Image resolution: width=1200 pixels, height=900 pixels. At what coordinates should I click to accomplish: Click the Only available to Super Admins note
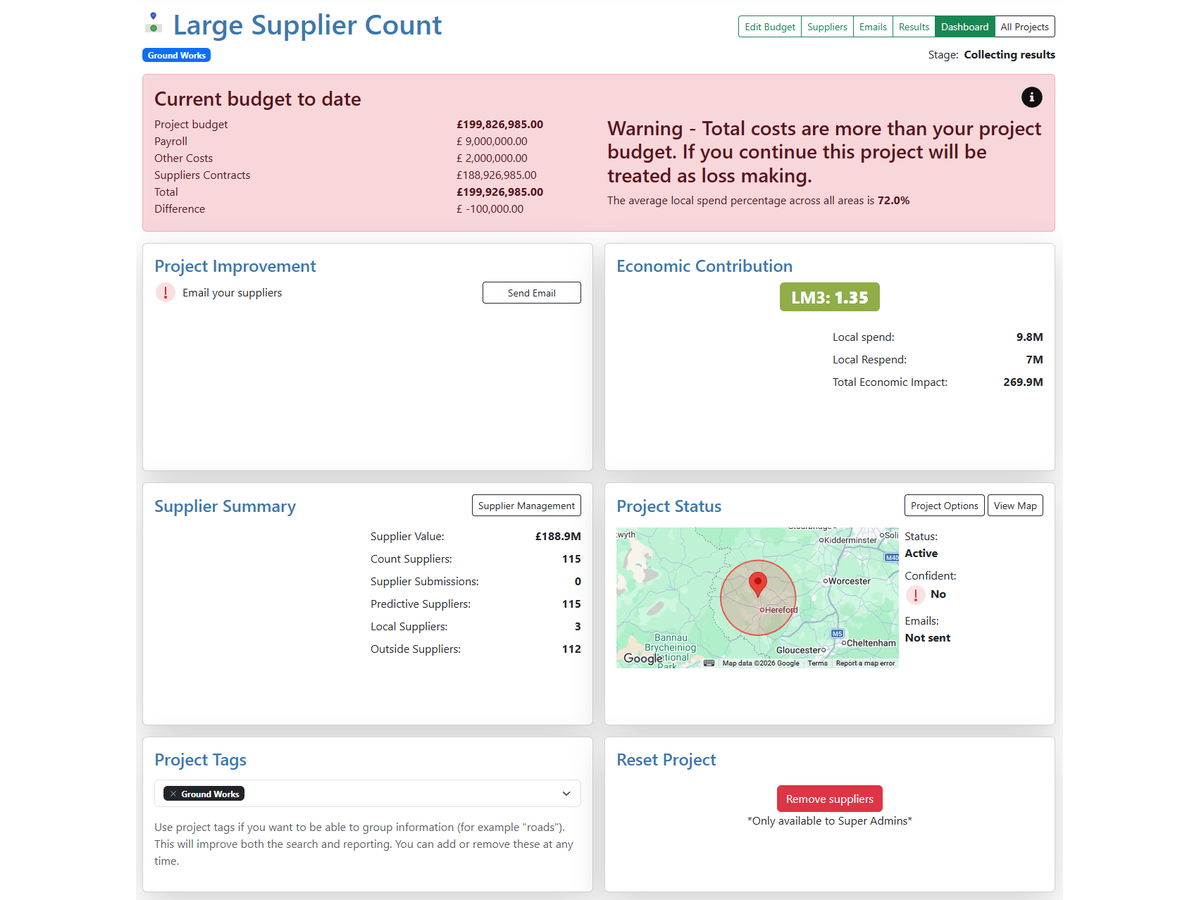(830, 821)
